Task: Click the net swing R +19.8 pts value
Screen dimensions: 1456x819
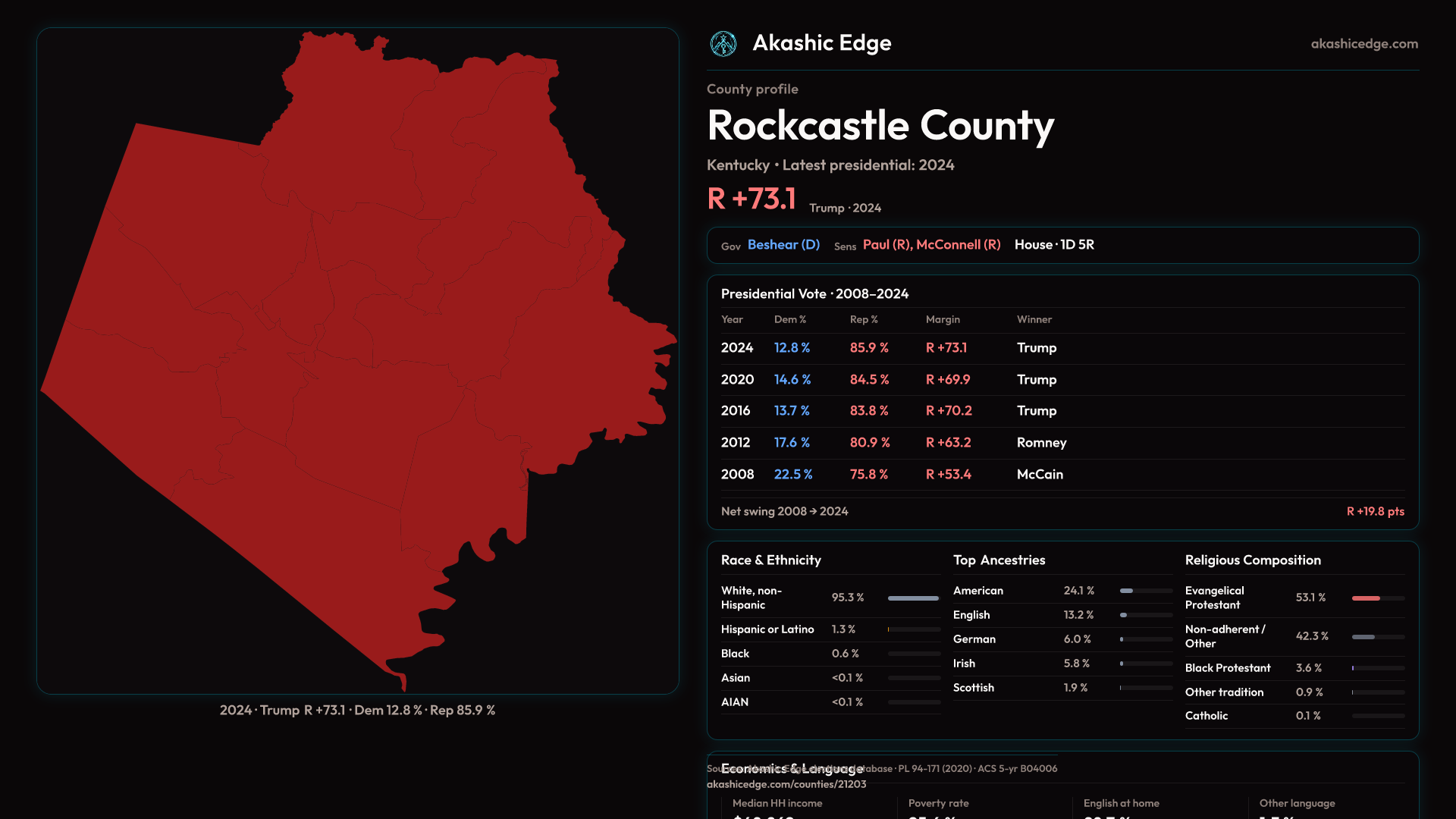Action: point(1374,512)
